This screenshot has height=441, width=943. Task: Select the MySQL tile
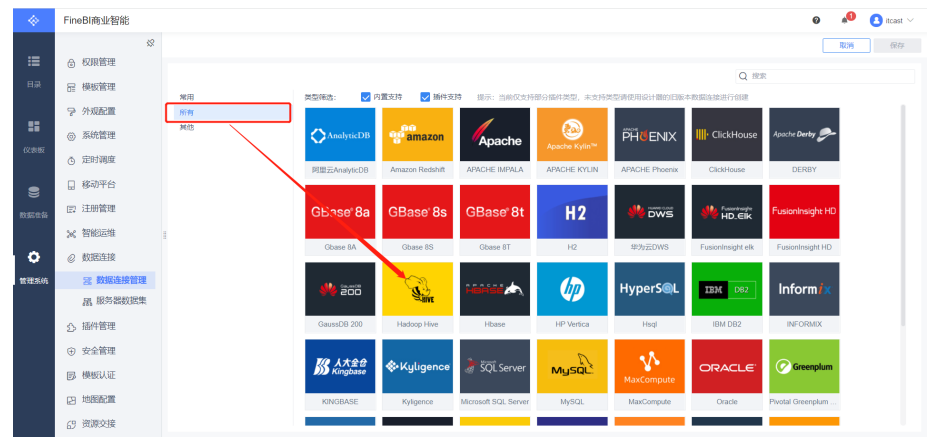point(573,375)
